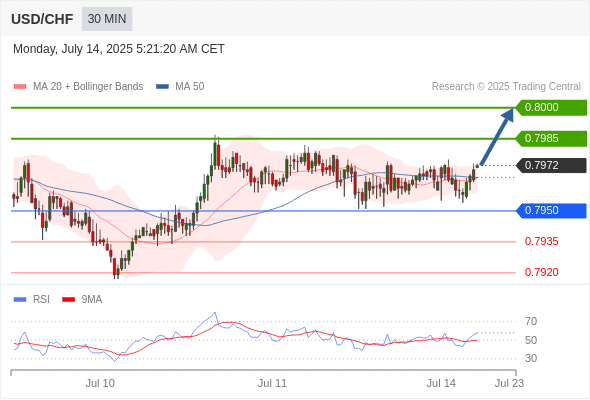Click the Research Trading Central copyright link

[x=506, y=87]
